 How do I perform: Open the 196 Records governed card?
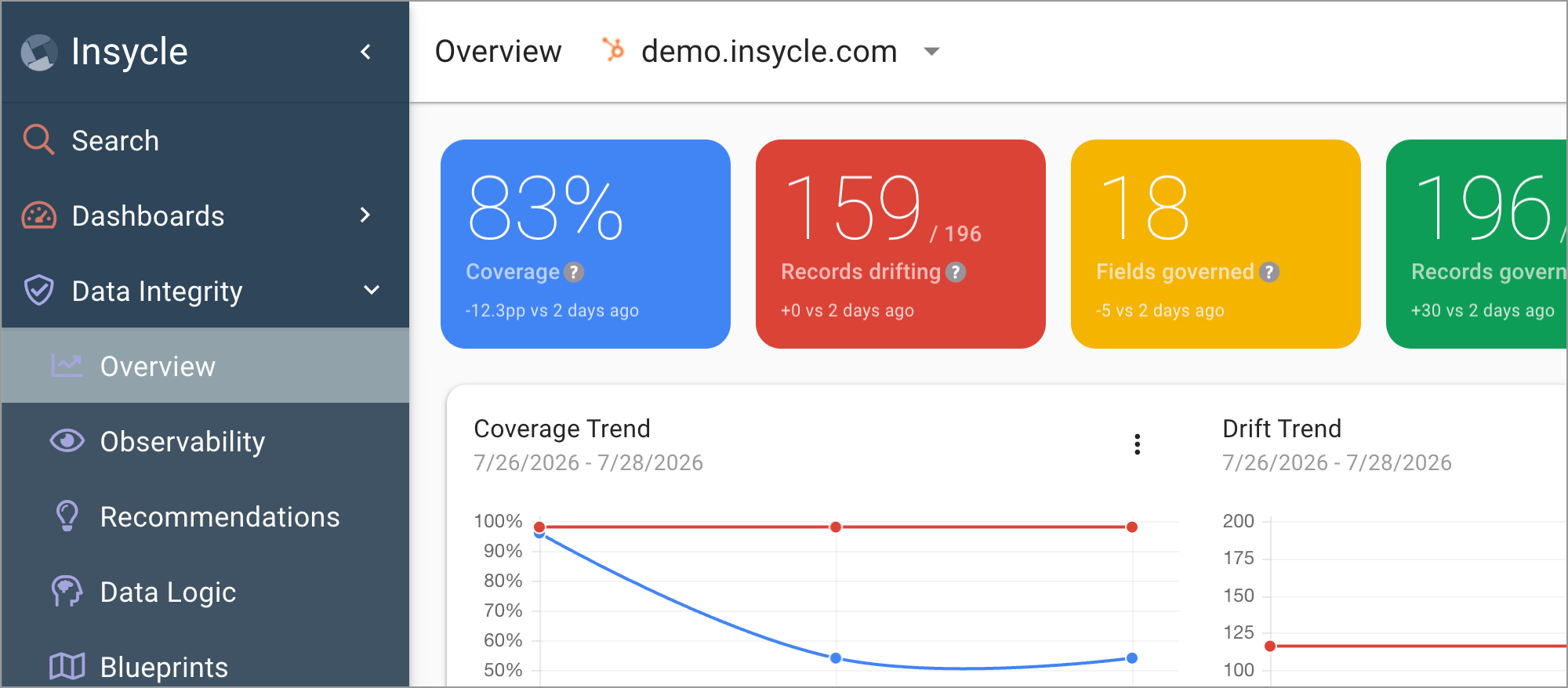[1477, 244]
